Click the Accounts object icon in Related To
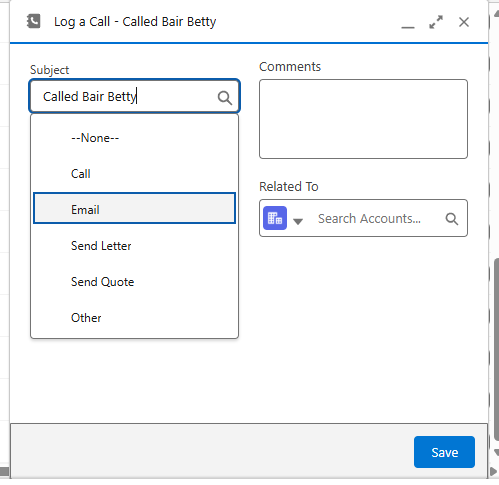Screen dimensions: 499x485 275,218
